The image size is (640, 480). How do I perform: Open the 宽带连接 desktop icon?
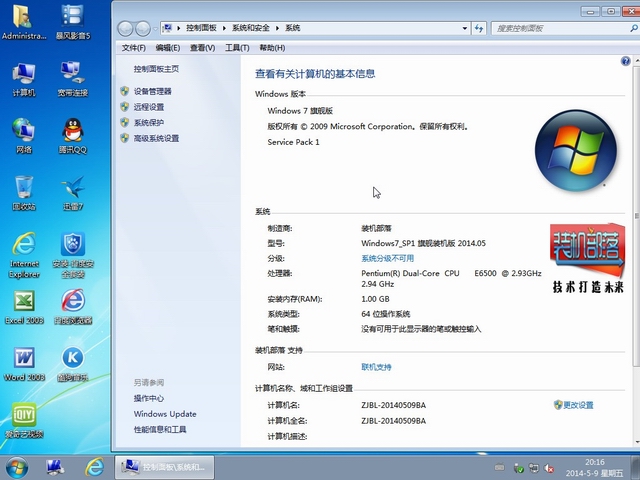(x=73, y=79)
